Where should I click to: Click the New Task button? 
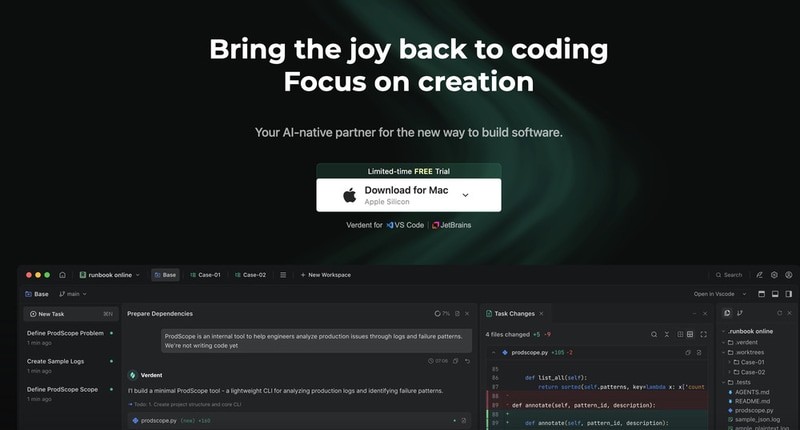click(x=50, y=313)
